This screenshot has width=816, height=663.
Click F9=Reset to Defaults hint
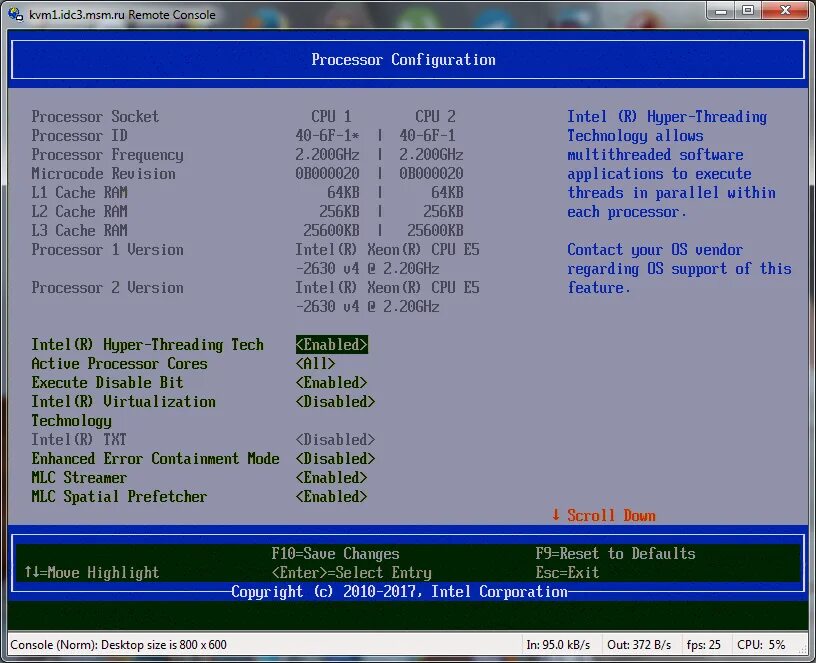615,554
